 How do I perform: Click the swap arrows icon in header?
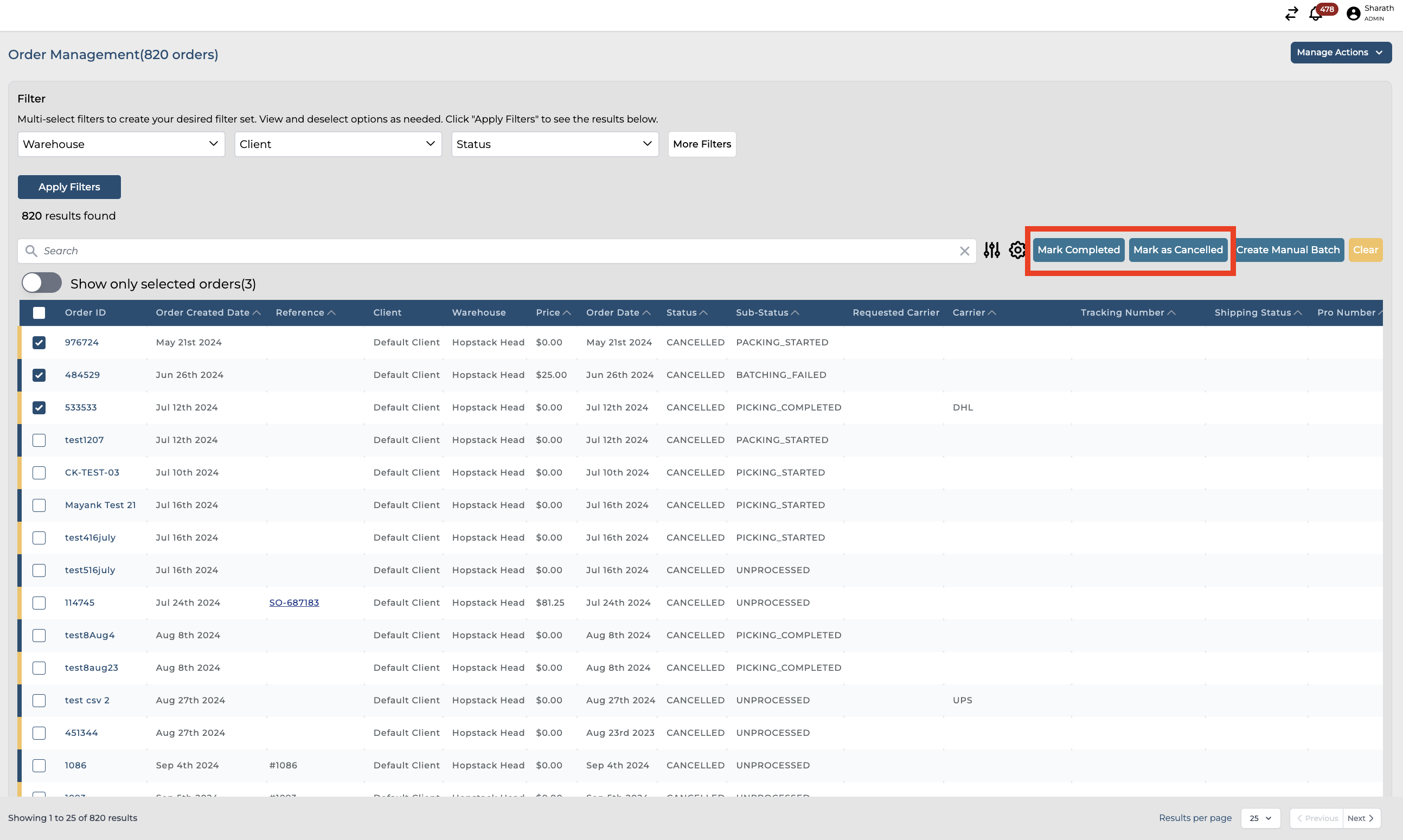pos(1291,14)
